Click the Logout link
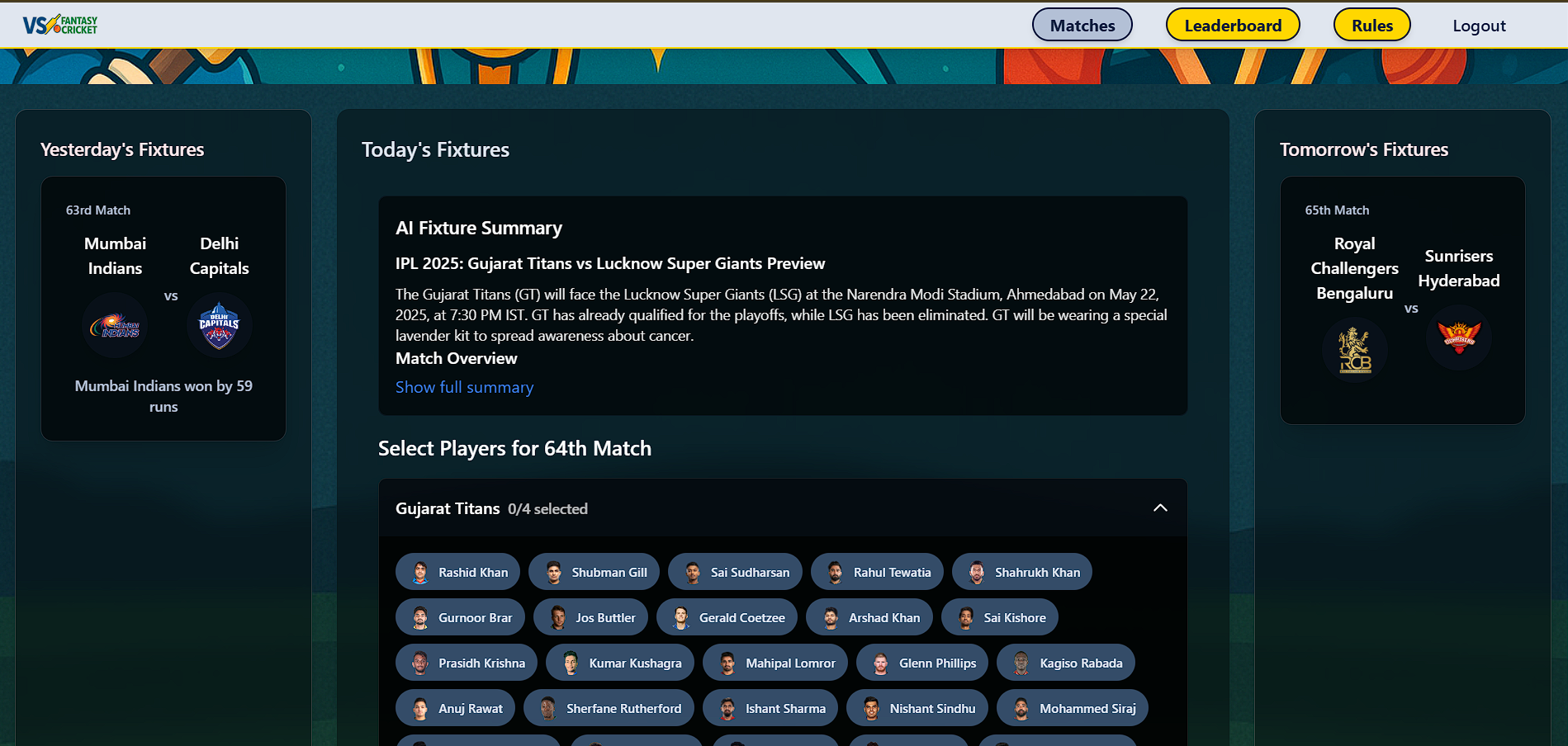The height and width of the screenshot is (746, 1568). click(1479, 26)
